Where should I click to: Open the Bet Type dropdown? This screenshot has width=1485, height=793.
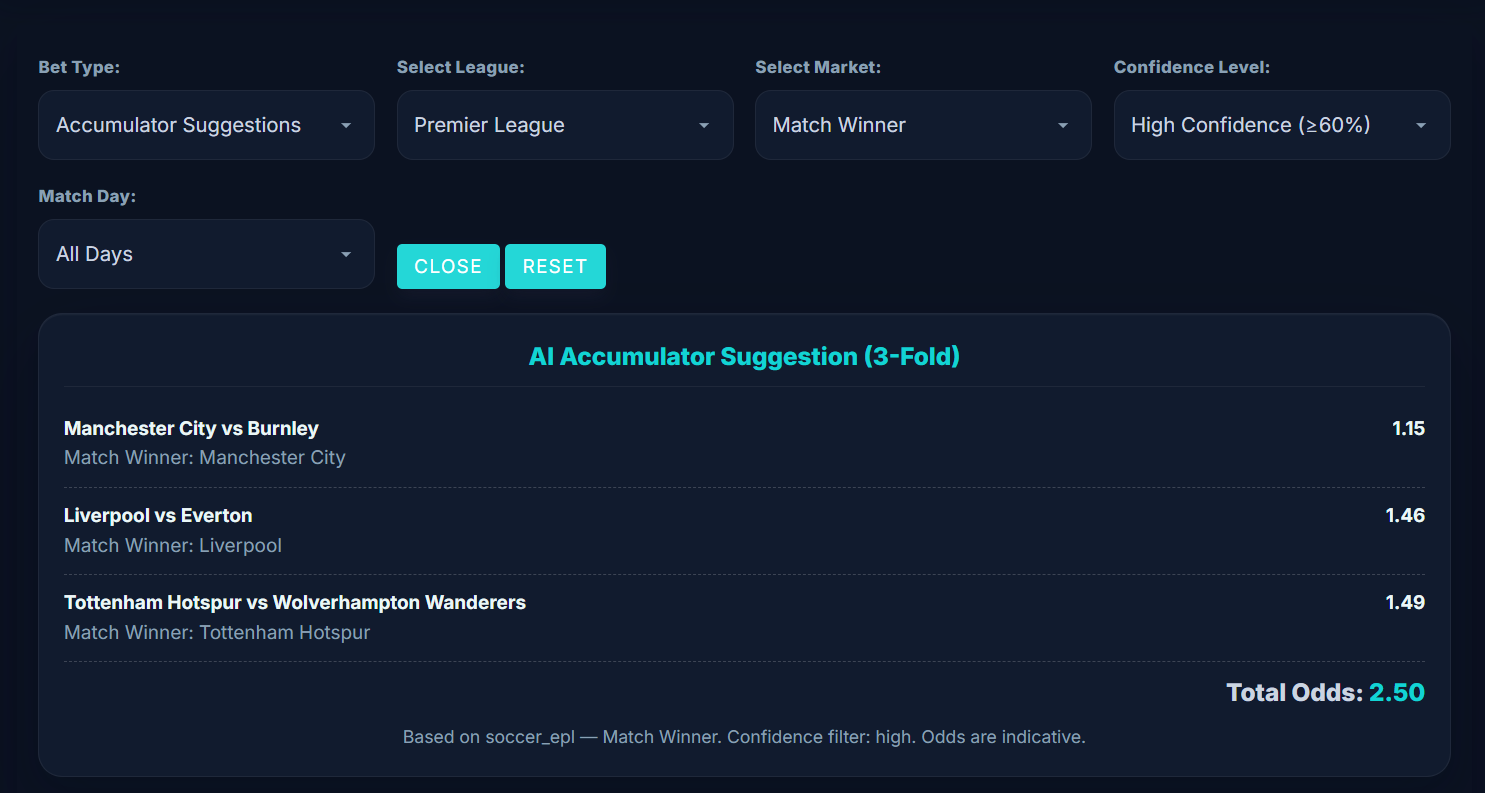coord(205,124)
